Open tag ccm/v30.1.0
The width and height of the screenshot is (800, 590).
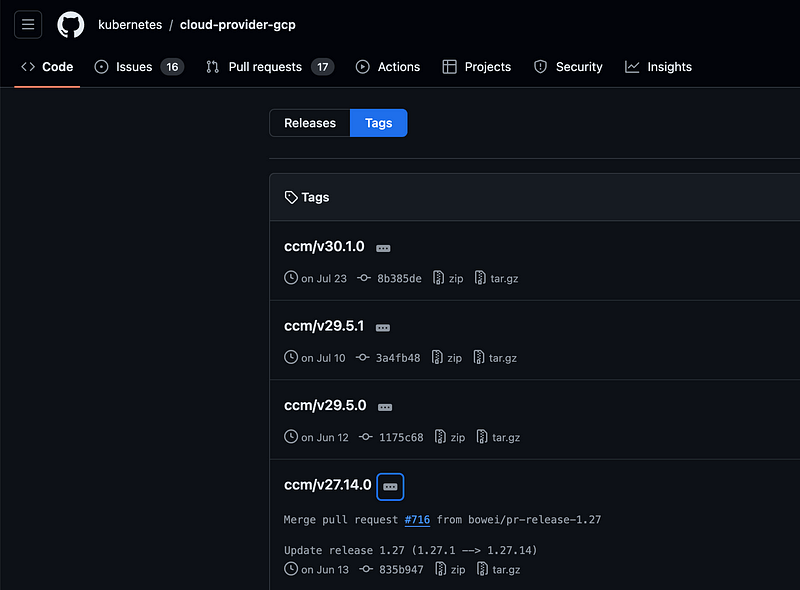tap(324, 246)
